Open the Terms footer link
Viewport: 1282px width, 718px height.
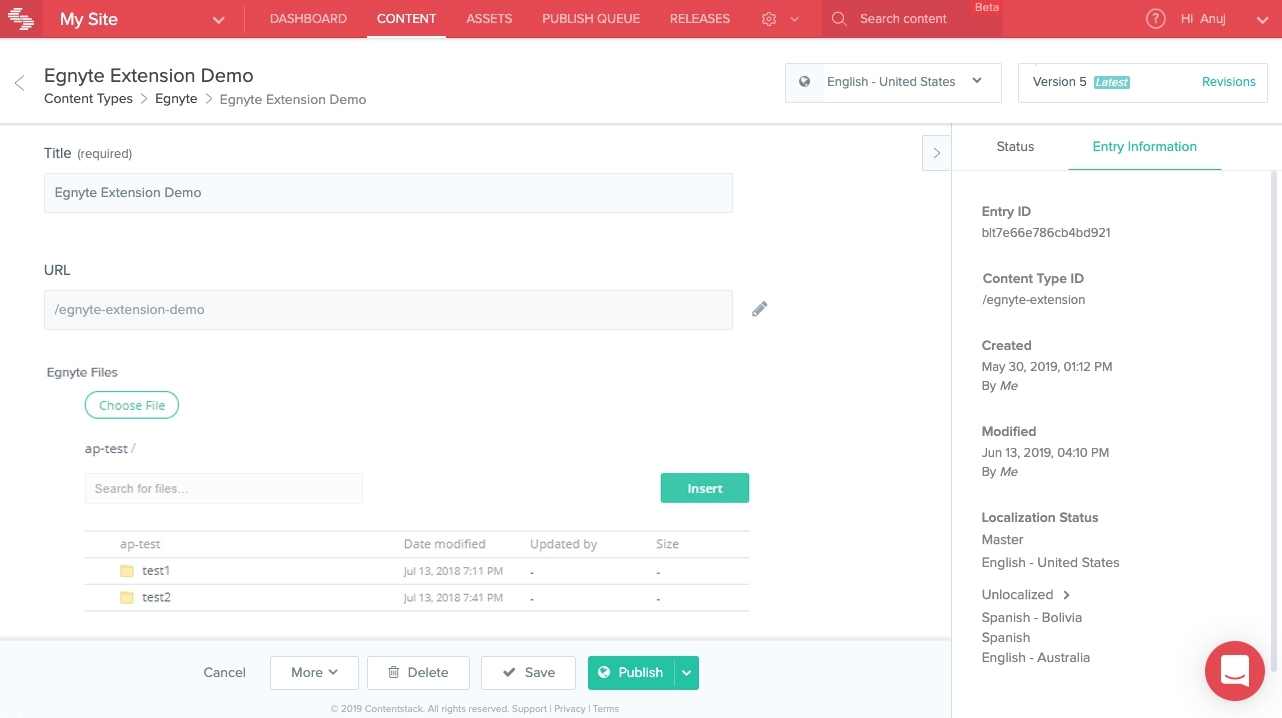click(606, 709)
